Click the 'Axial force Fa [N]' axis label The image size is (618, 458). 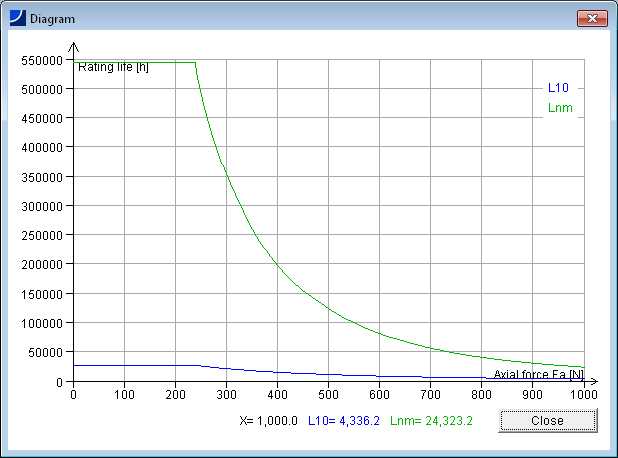(538, 374)
